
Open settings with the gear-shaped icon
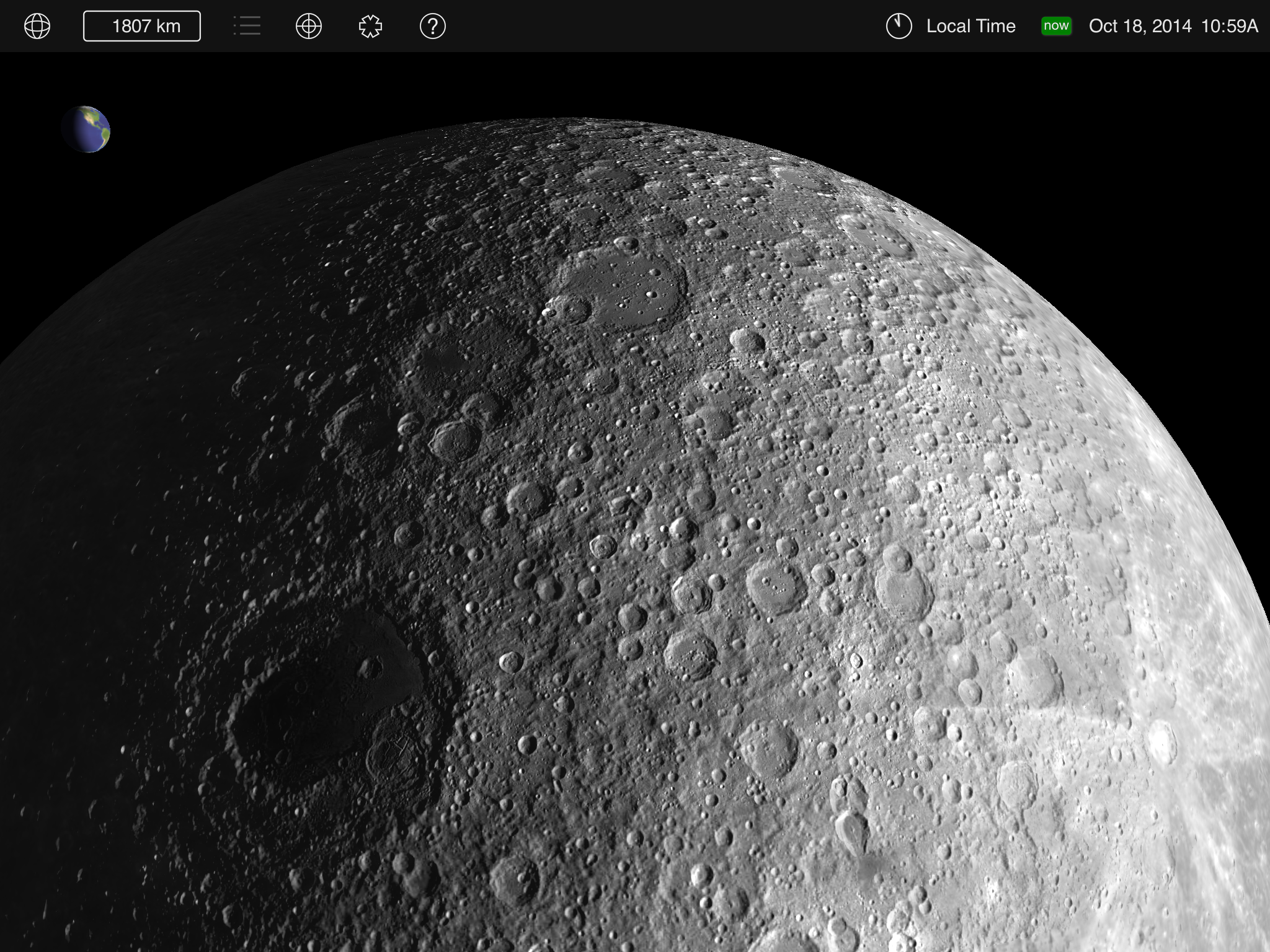pos(370,26)
